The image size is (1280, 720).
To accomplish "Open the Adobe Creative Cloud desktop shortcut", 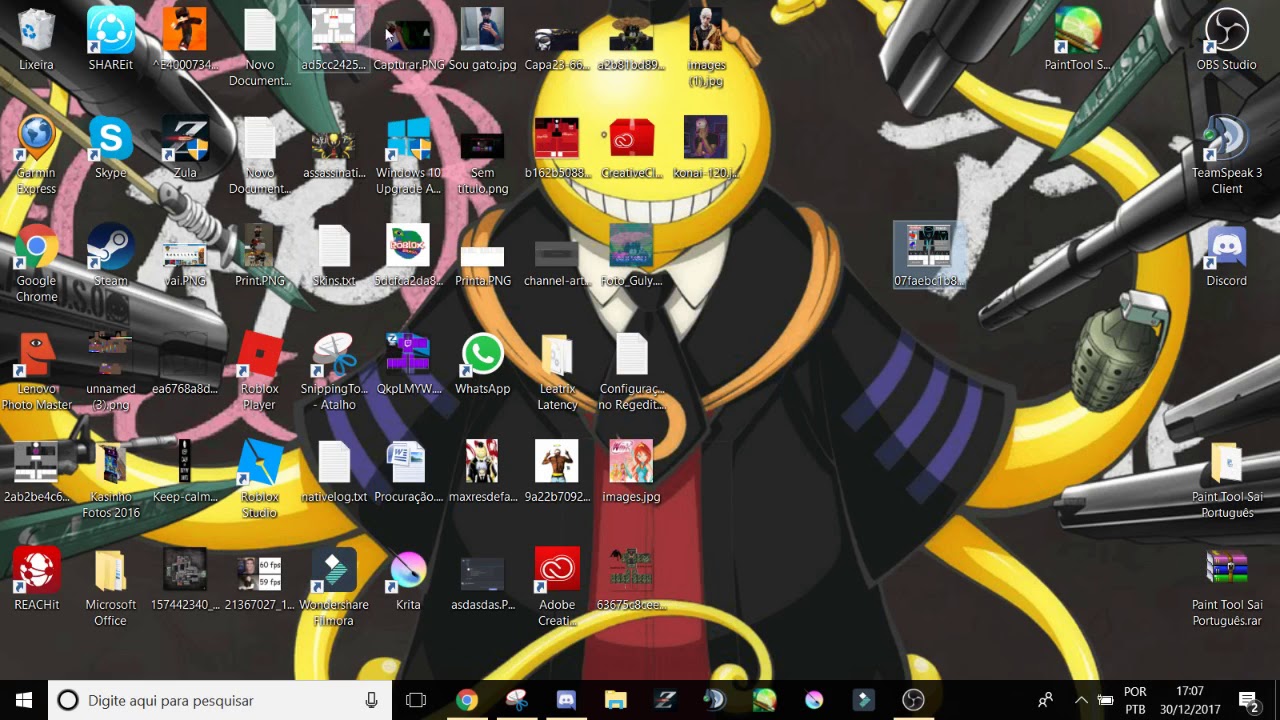I will [557, 588].
